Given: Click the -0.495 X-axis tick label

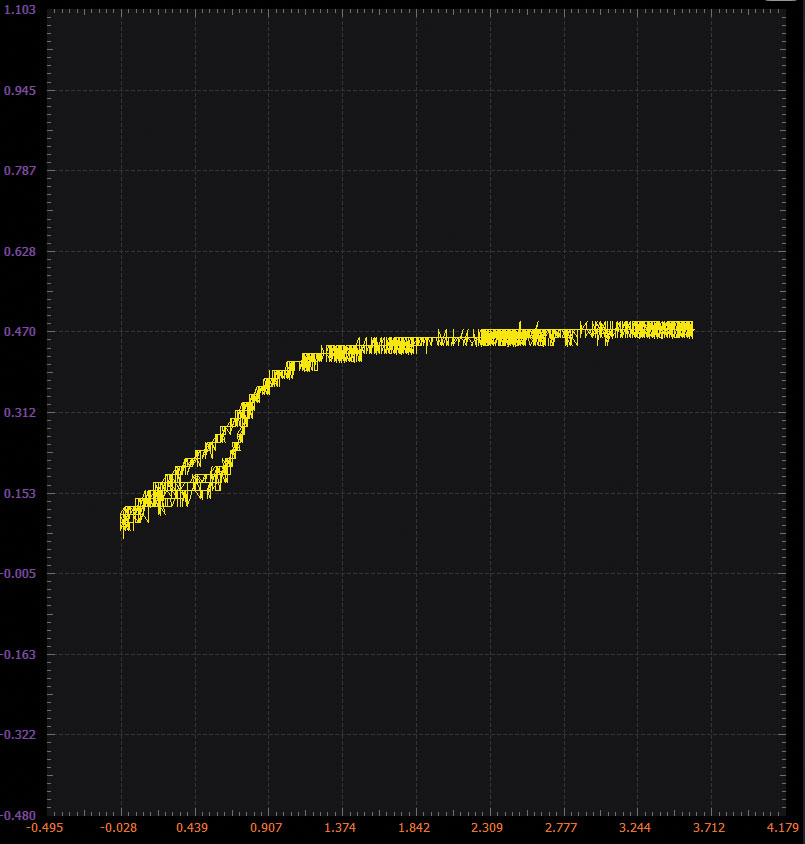Looking at the screenshot, I should [x=48, y=828].
